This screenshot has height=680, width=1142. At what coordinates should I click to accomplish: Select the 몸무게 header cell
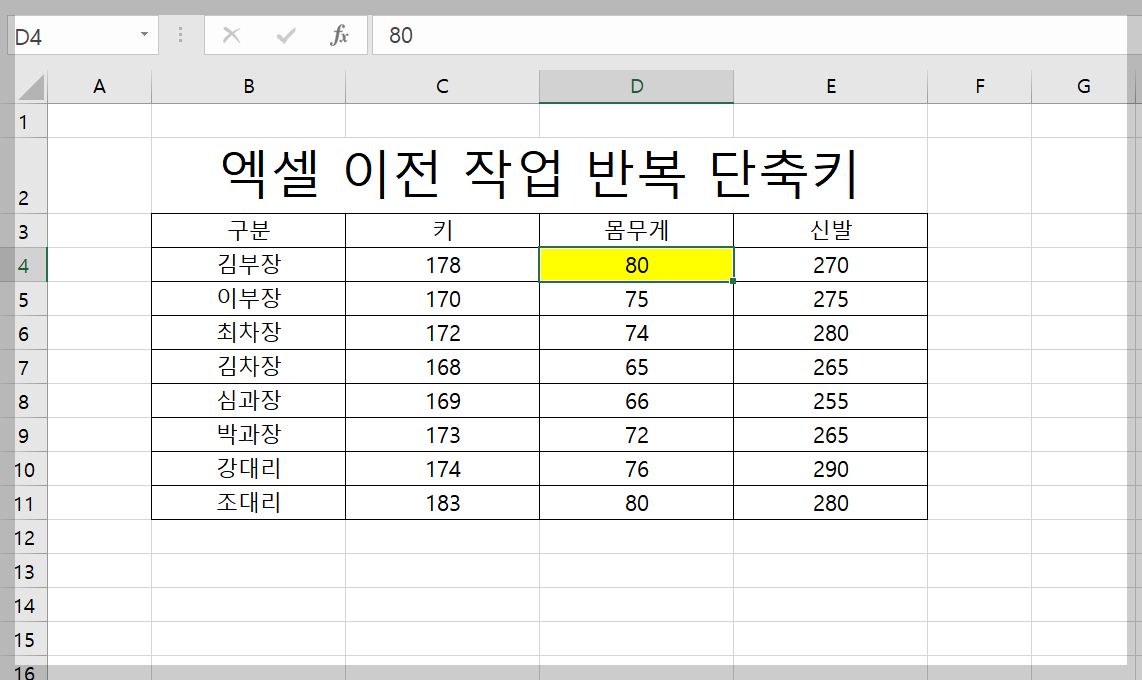636,229
